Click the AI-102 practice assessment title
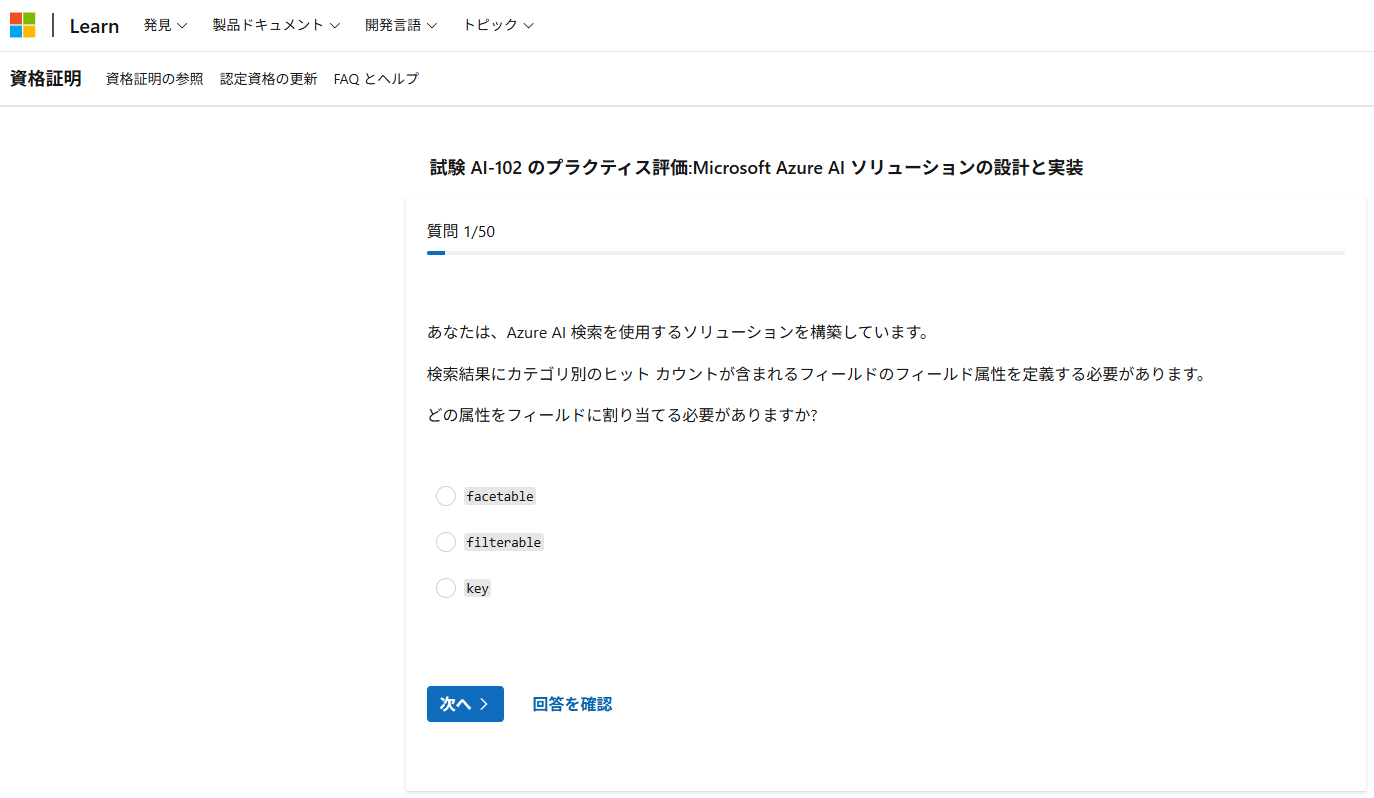 point(757,168)
